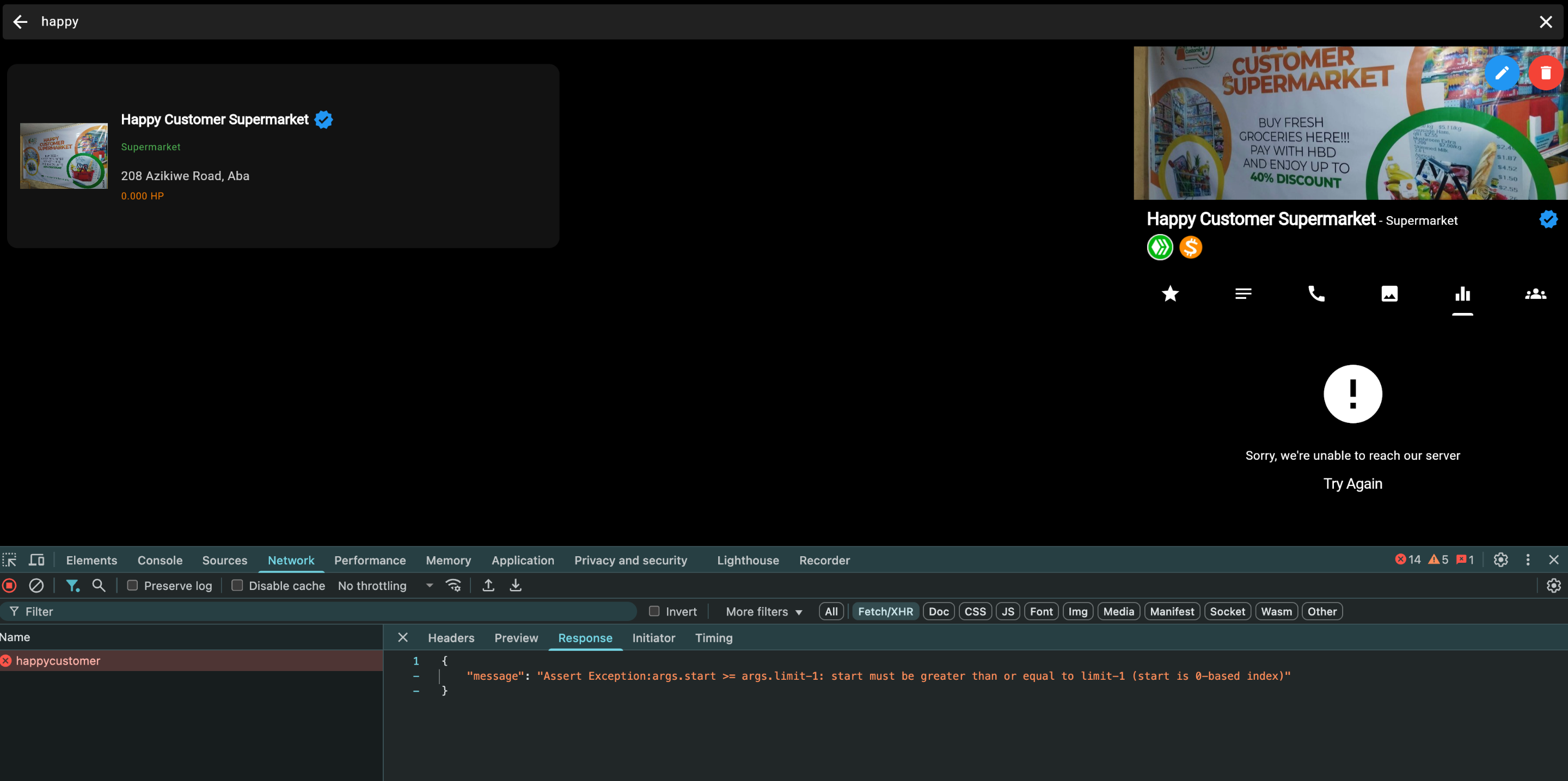1568x781 pixels.
Task: Stop recording network log
Action: click(x=9, y=586)
